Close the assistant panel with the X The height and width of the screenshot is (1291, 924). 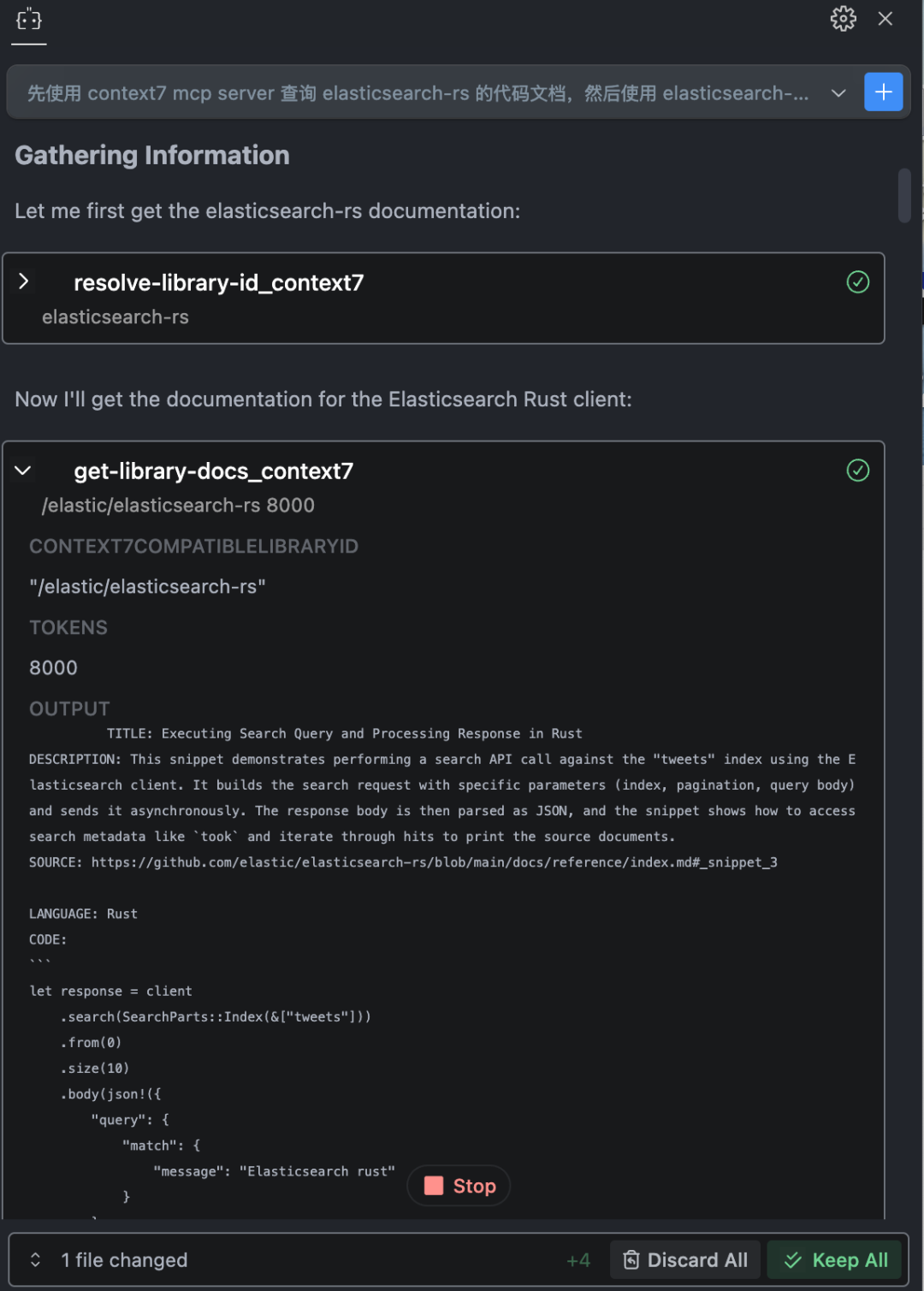coord(885,19)
